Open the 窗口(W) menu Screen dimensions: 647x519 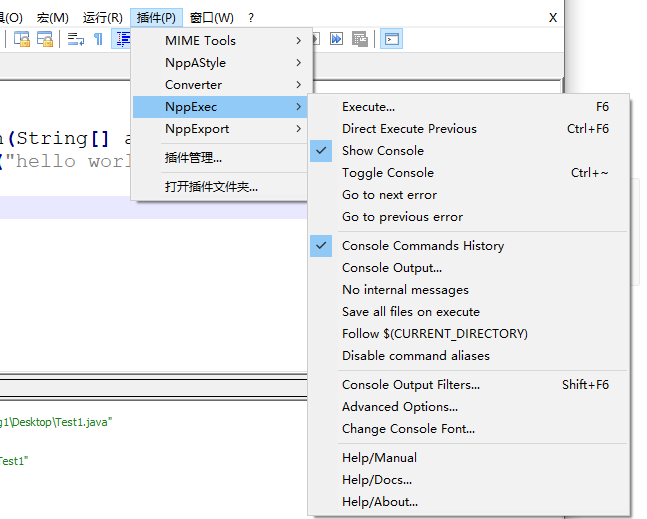click(211, 17)
